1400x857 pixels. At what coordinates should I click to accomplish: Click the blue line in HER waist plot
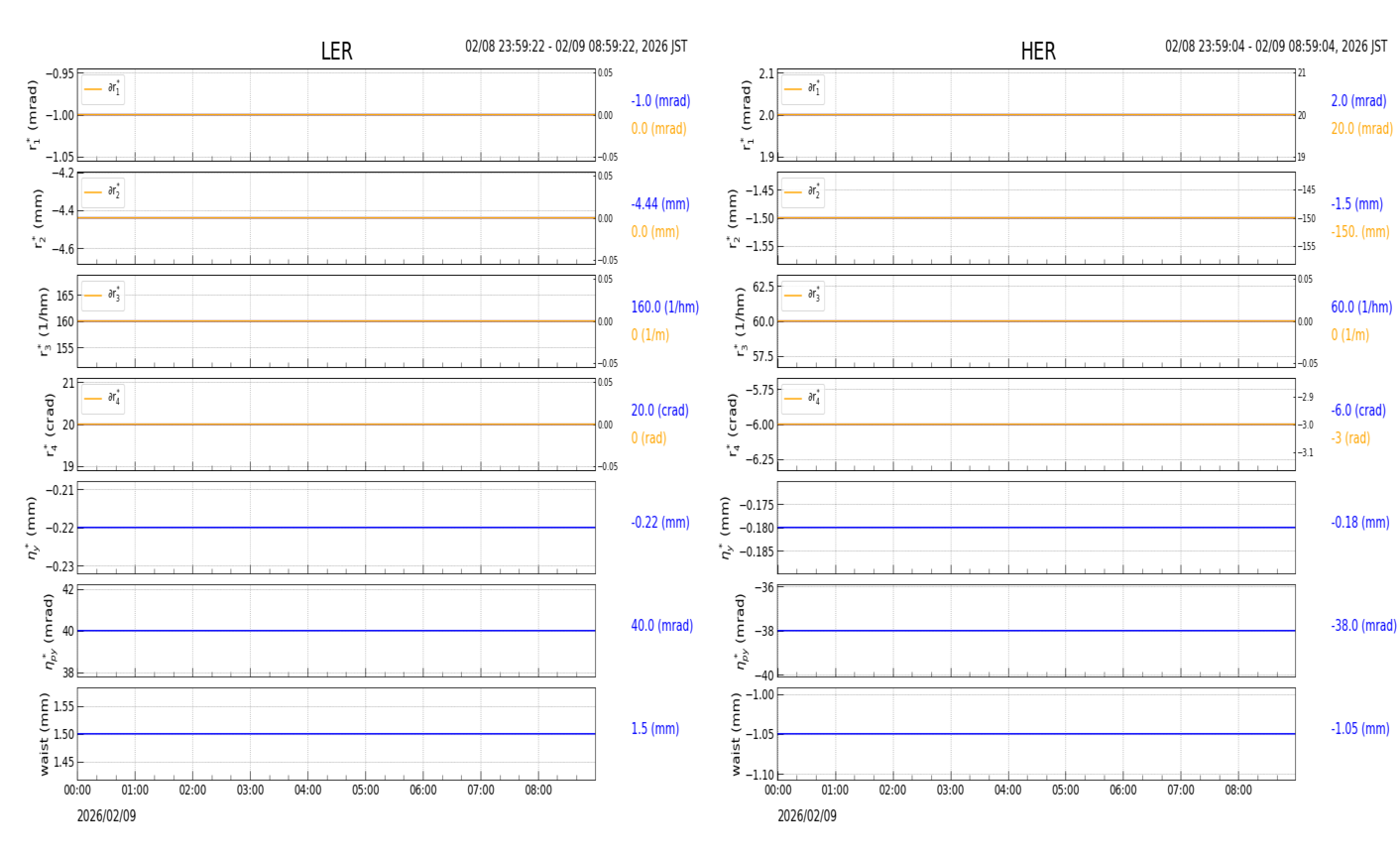pos(1036,734)
